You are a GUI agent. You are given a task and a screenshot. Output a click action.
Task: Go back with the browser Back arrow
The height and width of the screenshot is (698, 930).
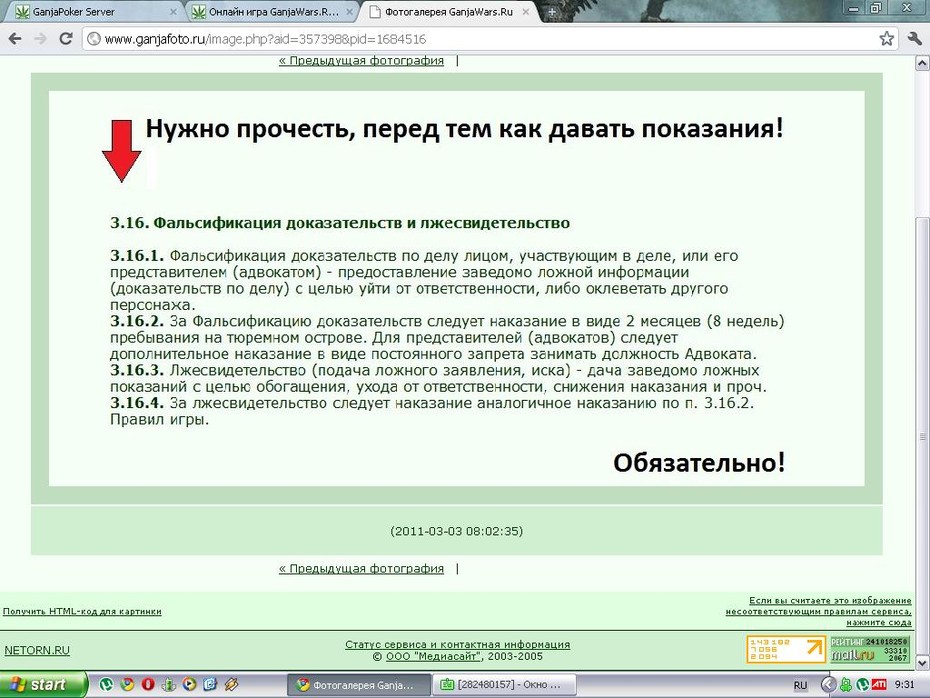point(15,39)
